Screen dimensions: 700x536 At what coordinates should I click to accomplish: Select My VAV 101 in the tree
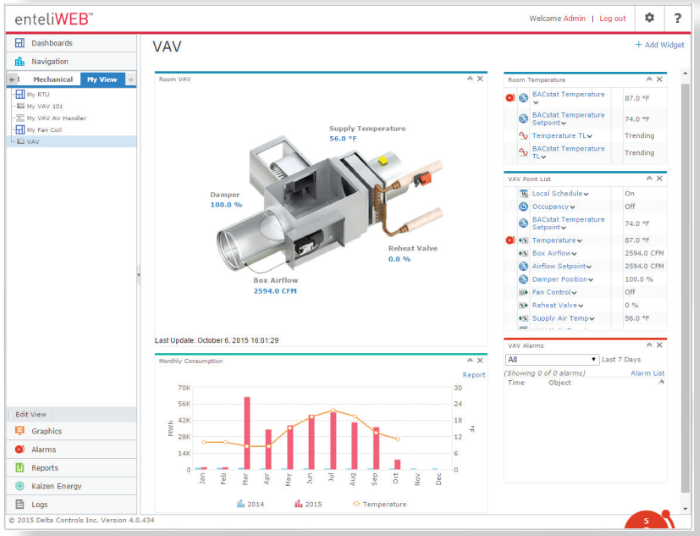(x=45, y=106)
